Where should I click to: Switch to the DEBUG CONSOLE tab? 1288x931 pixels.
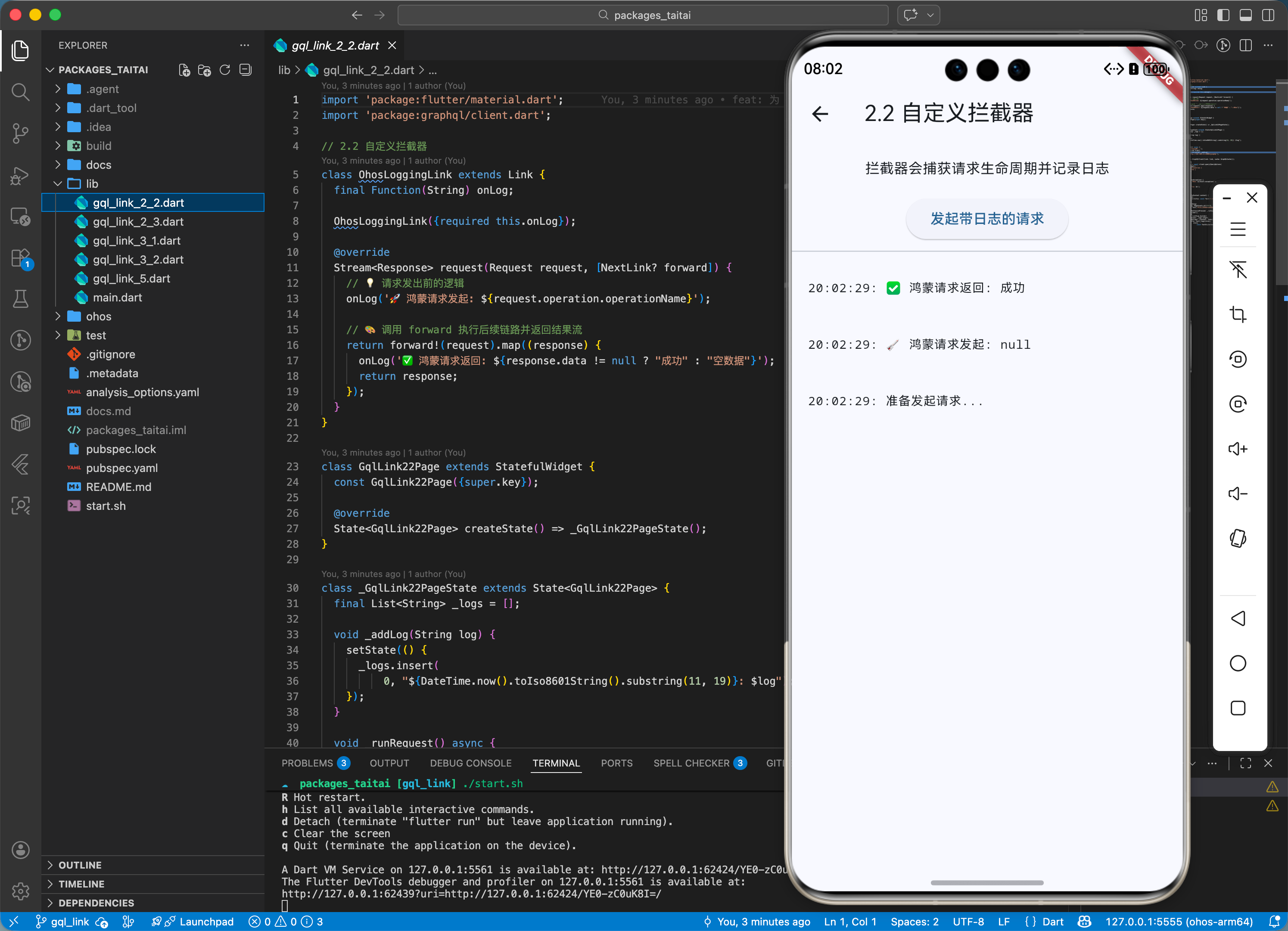(x=470, y=763)
